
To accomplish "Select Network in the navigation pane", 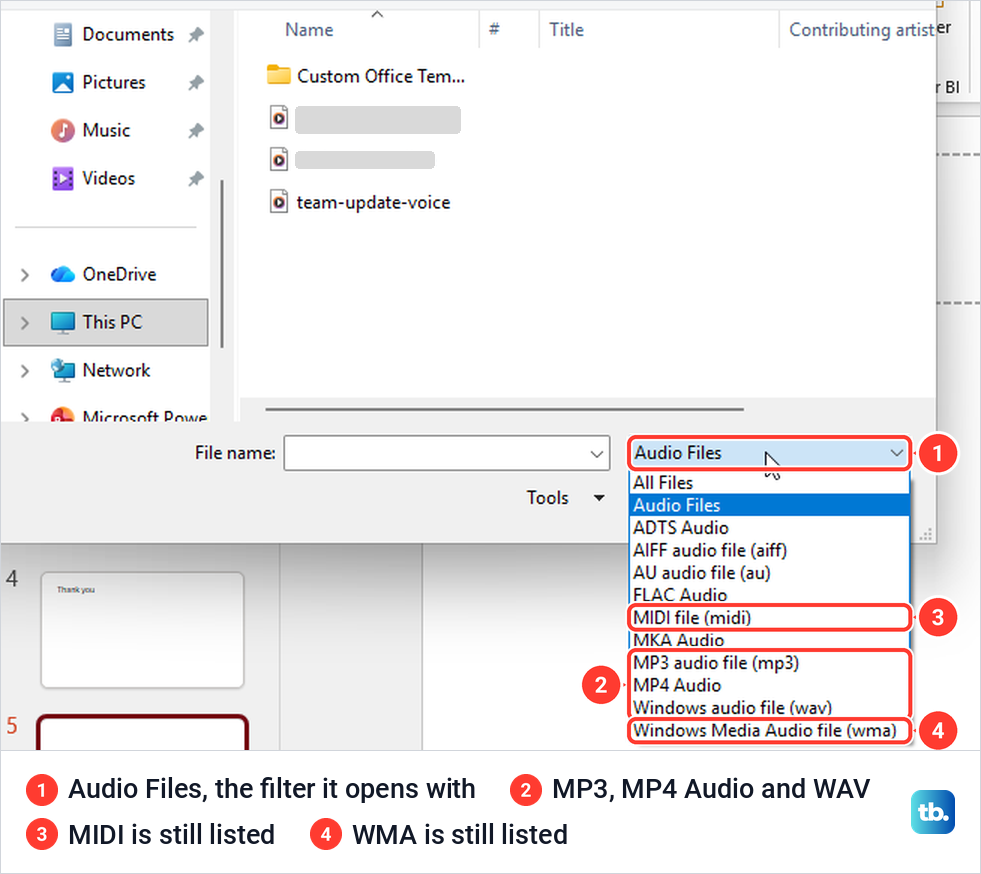I will point(116,370).
